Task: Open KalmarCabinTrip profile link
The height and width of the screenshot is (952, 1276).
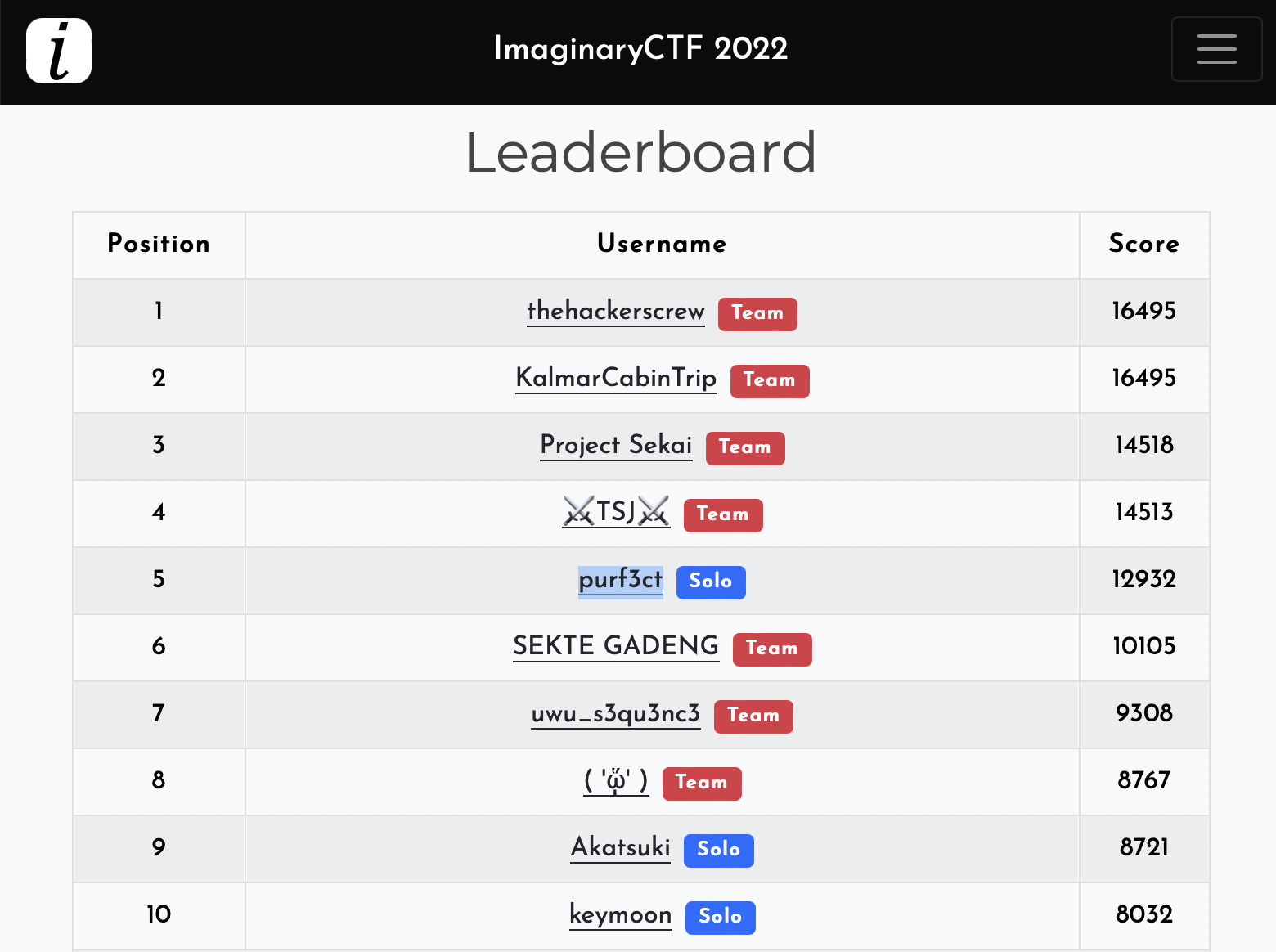Action: (x=616, y=378)
